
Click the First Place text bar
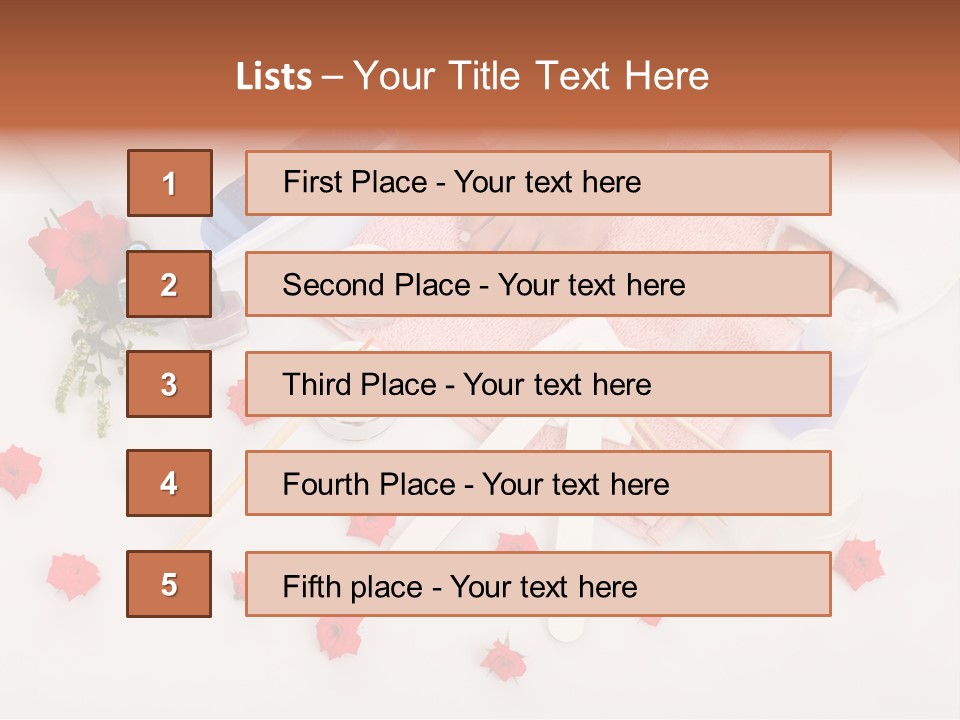pyautogui.click(x=538, y=183)
